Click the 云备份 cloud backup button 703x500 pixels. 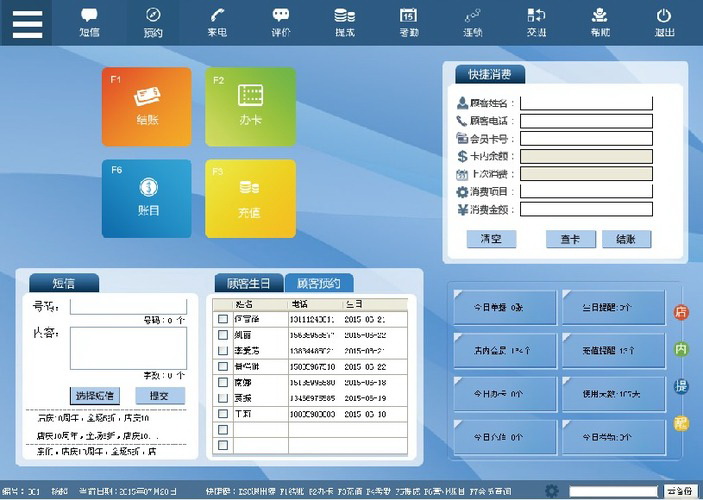click(x=679, y=491)
